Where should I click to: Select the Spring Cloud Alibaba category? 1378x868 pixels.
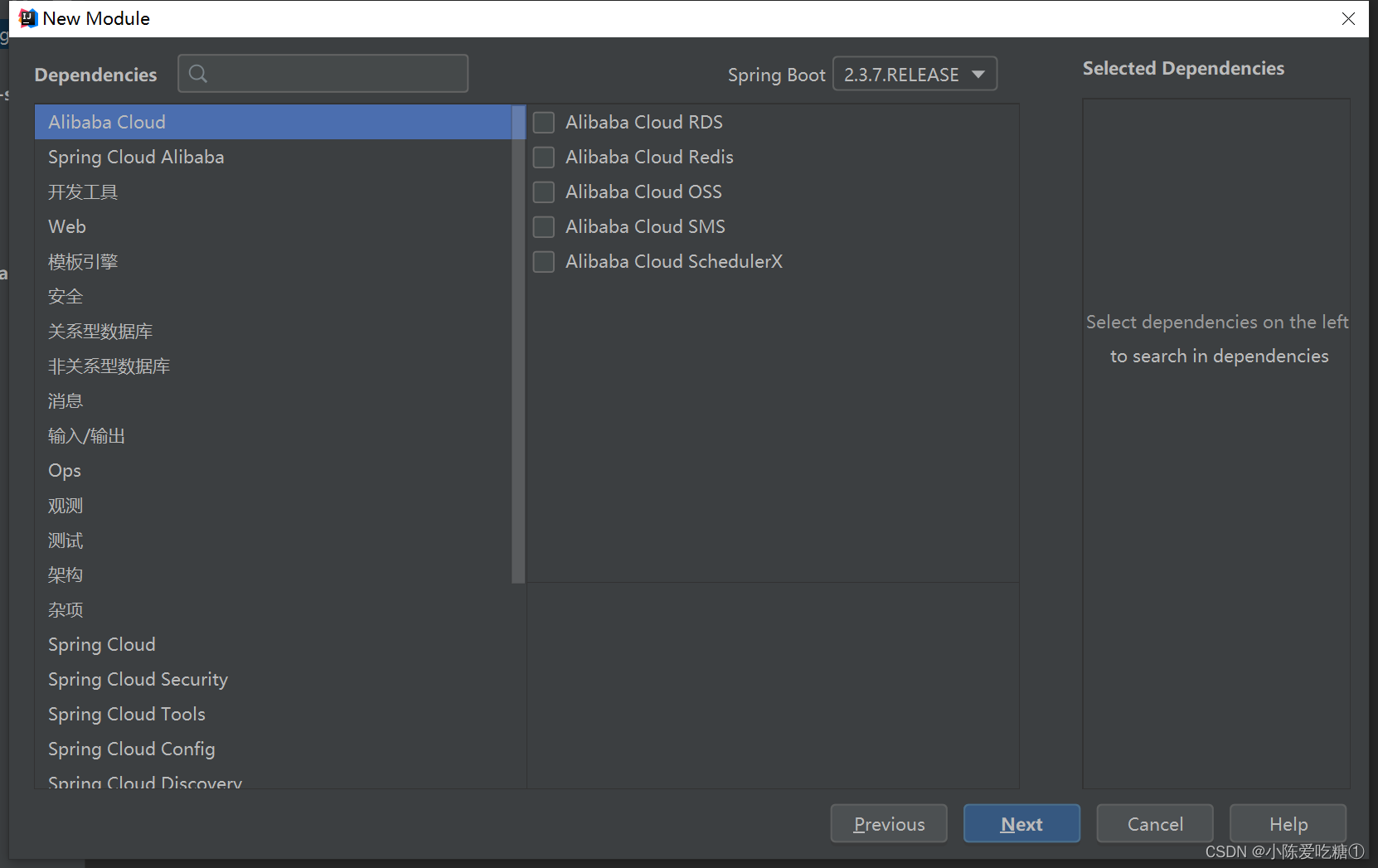[274, 157]
